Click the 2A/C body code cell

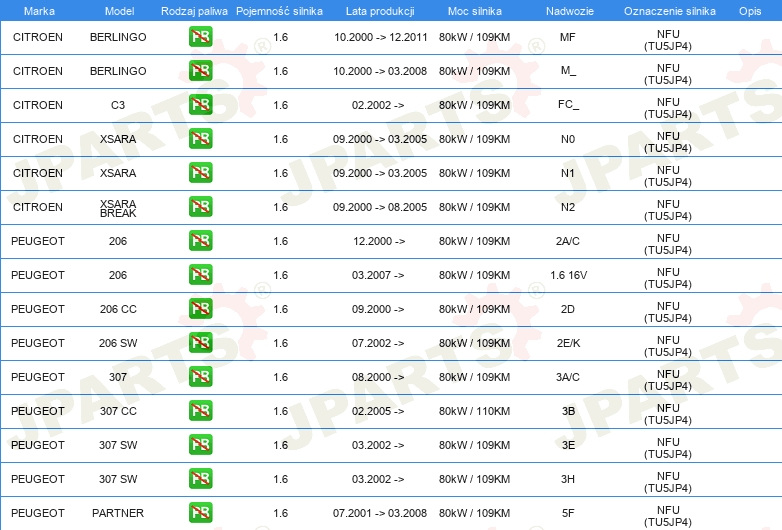coord(568,241)
